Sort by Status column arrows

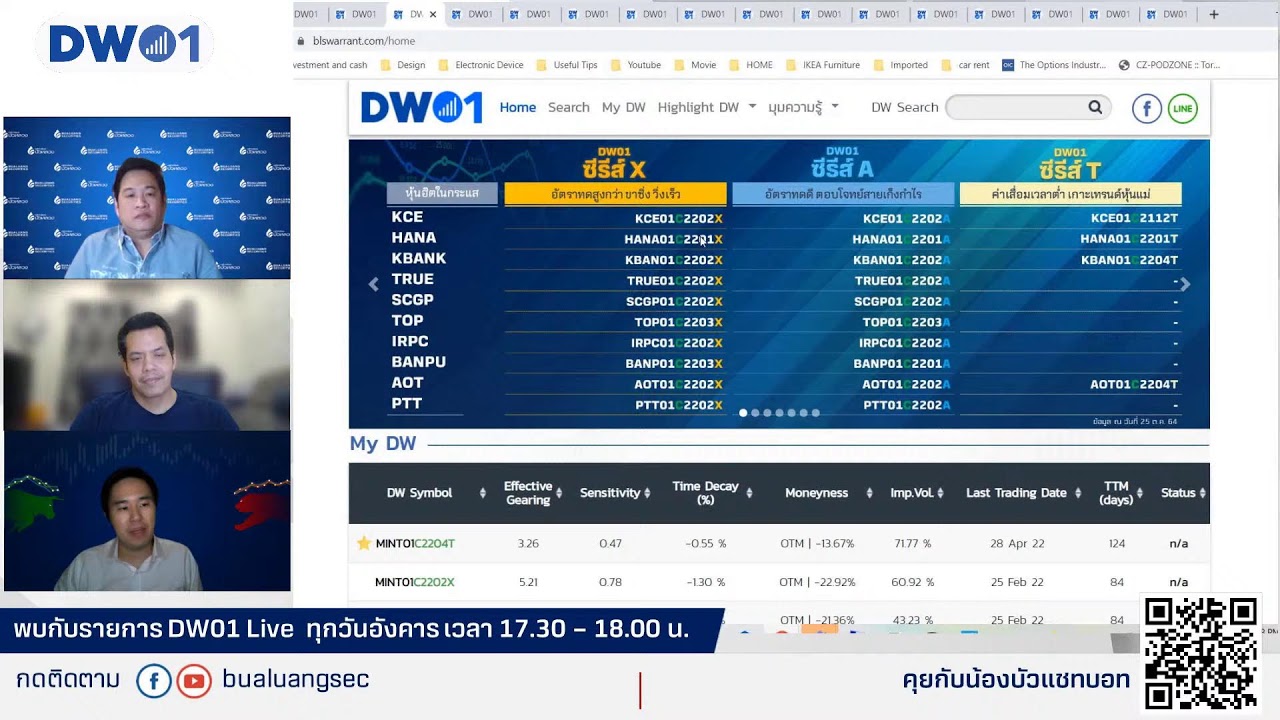click(1202, 493)
